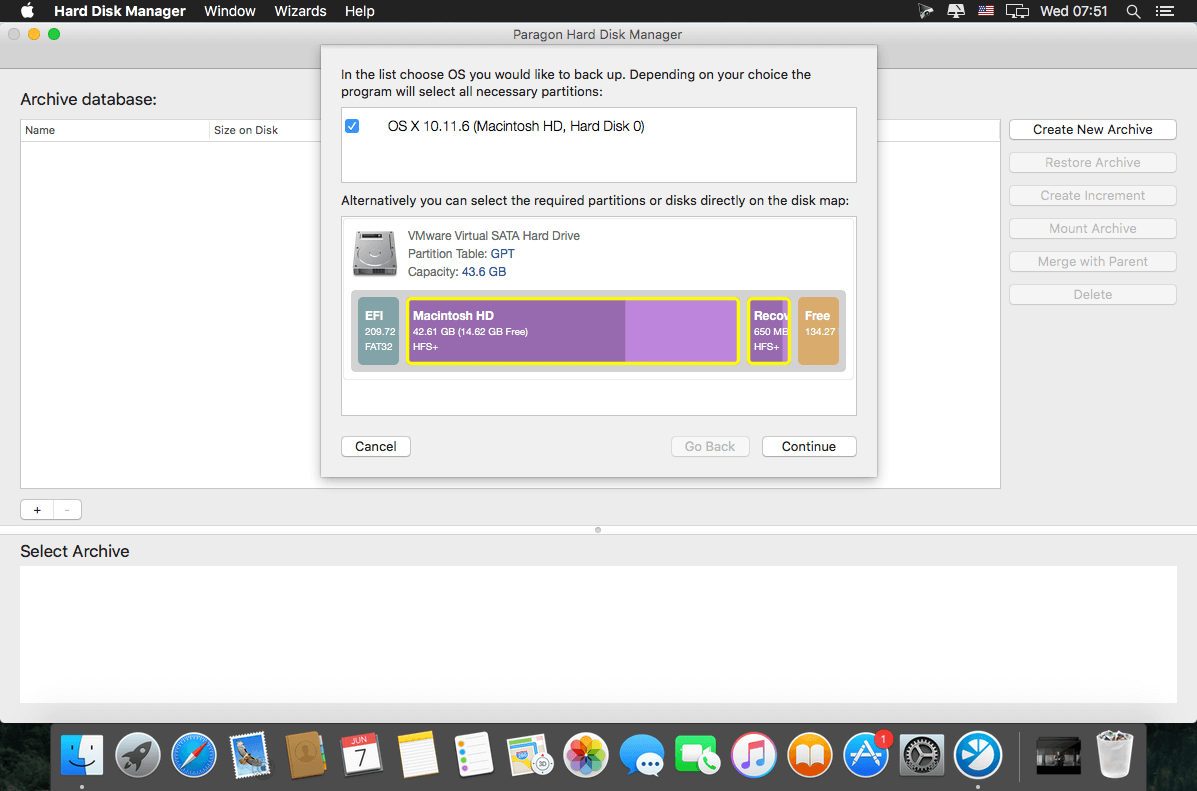Sort by the Name column header
The height and width of the screenshot is (791, 1197).
coord(115,131)
